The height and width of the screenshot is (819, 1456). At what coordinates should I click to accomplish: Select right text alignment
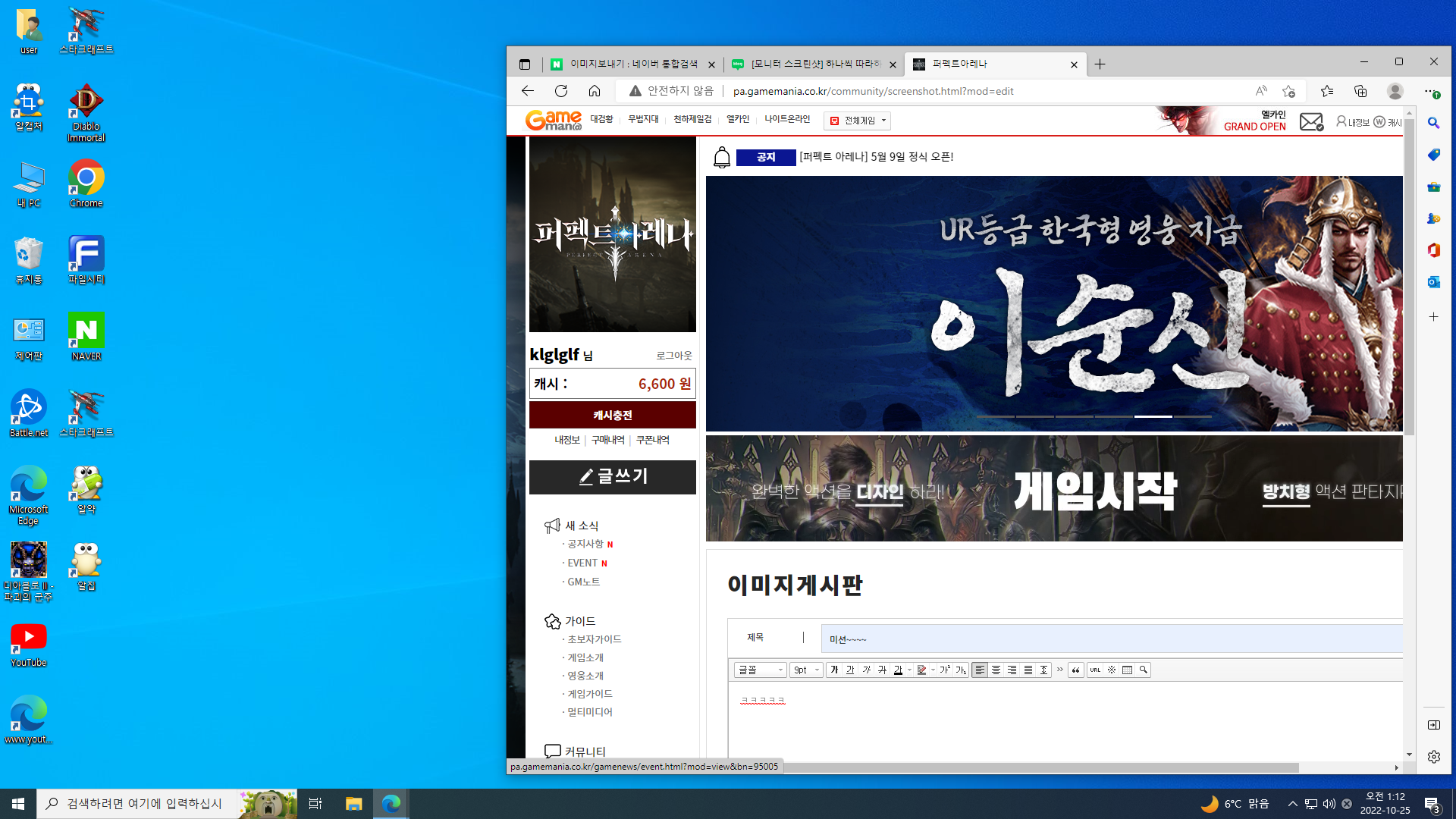pos(1012,670)
